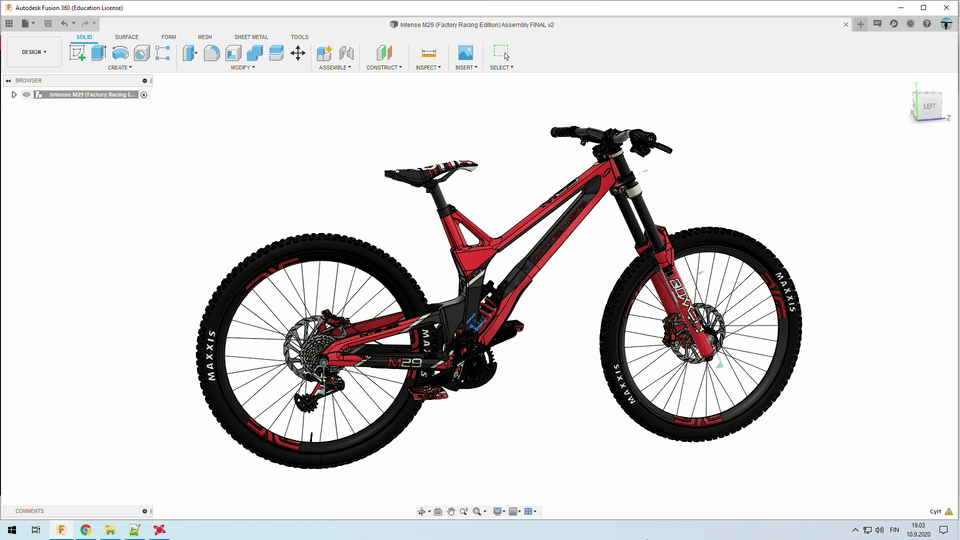
Task: Select Intense M29 root component row
Action: tap(86, 95)
